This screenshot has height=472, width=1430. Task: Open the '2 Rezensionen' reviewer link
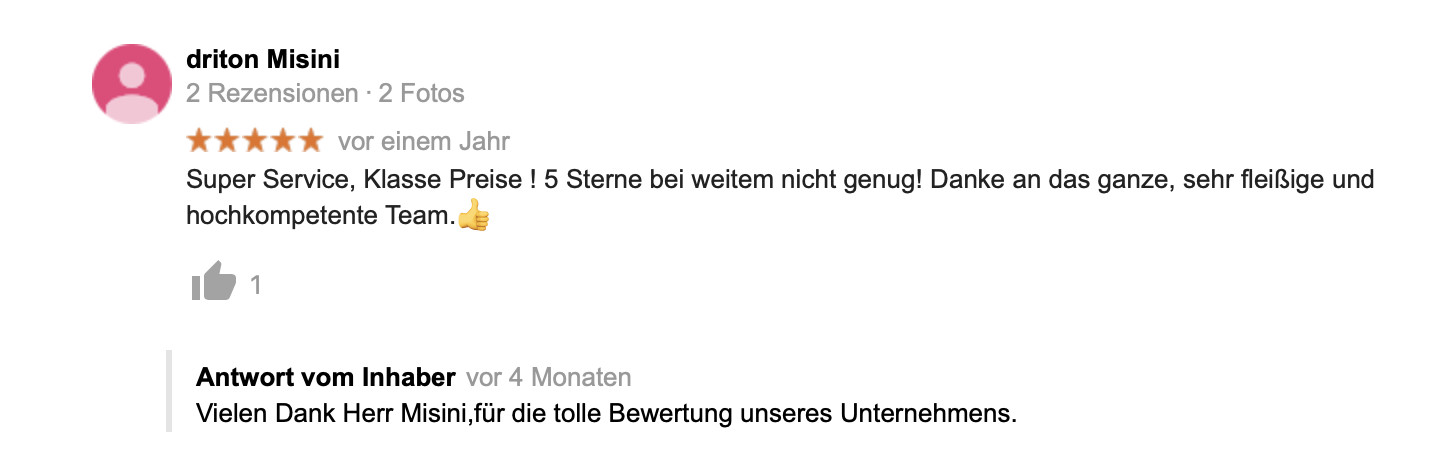(272, 94)
